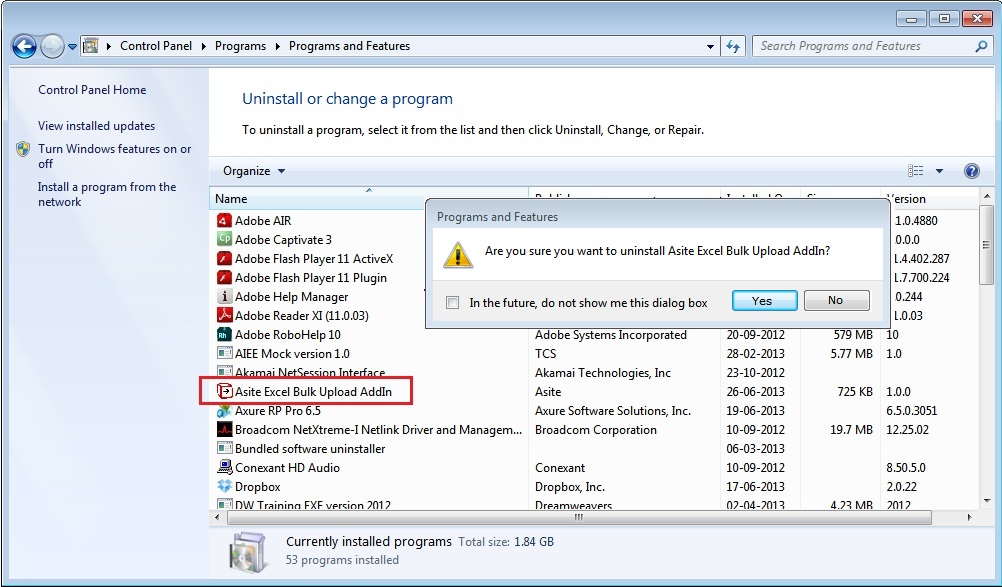Click the installed programs disc icon
Screen dimensions: 1002x587
(248, 551)
